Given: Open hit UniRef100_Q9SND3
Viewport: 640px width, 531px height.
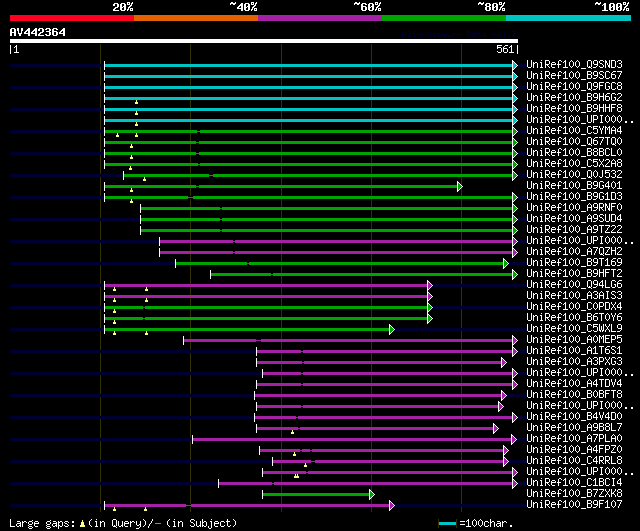Looking at the screenshot, I should pyautogui.click(x=574, y=64).
